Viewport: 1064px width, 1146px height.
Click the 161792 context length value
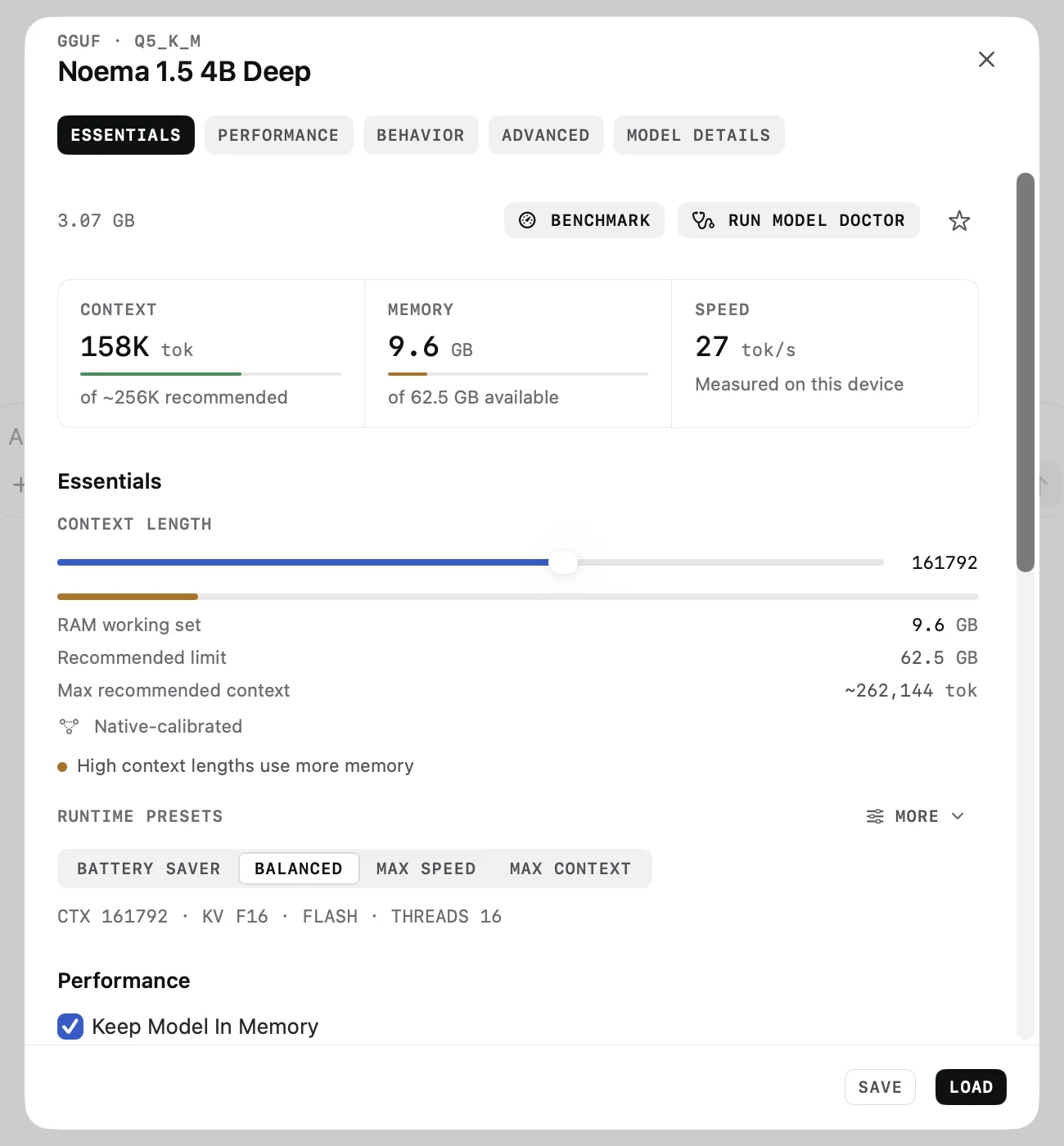(945, 562)
